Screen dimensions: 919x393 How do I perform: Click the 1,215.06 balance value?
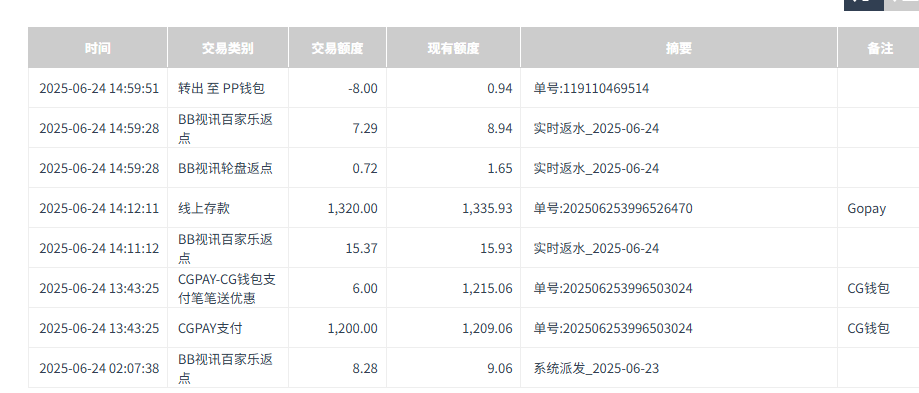tap(488, 289)
